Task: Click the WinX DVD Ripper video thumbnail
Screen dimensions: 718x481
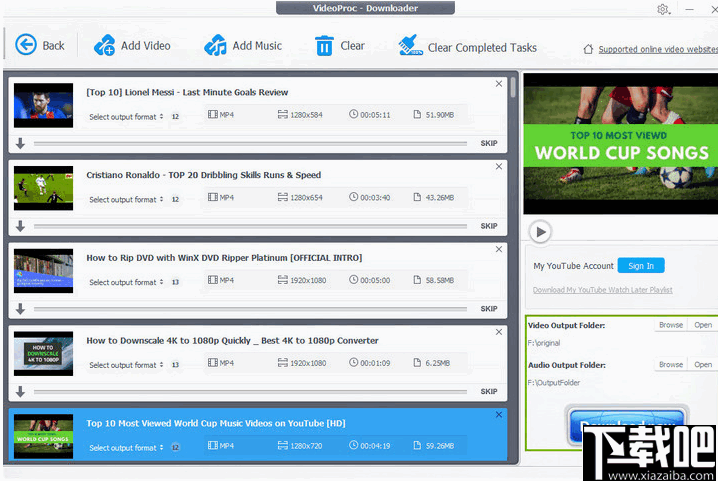Action: pos(44,271)
